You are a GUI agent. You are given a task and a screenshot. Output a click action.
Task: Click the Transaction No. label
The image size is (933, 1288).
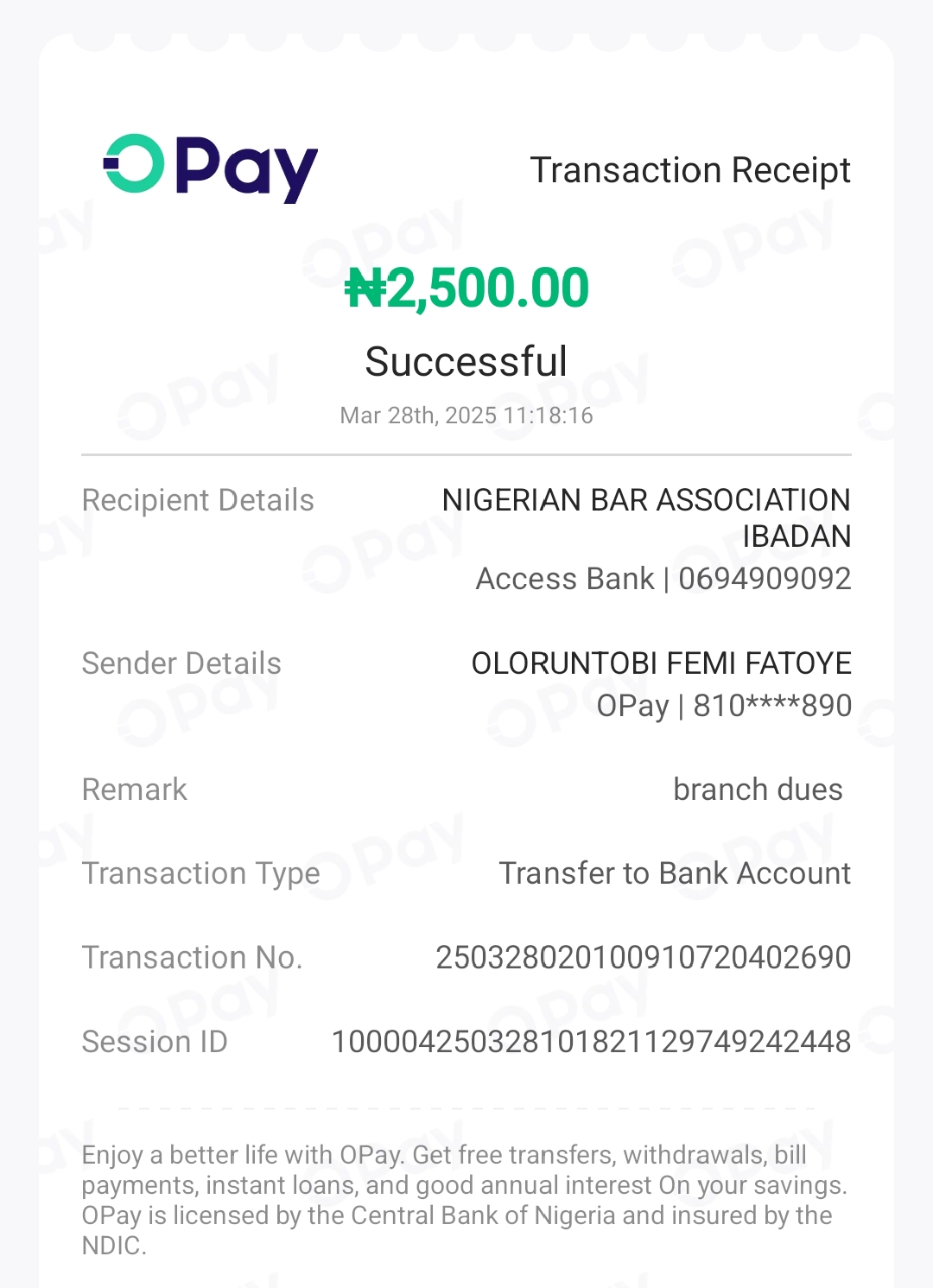pos(193,957)
